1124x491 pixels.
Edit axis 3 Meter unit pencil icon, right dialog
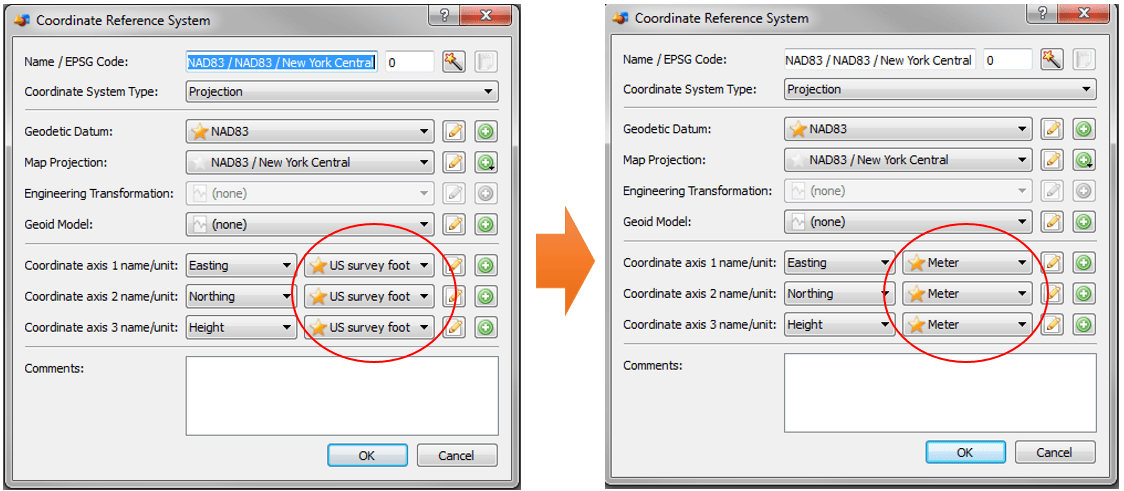click(1052, 325)
